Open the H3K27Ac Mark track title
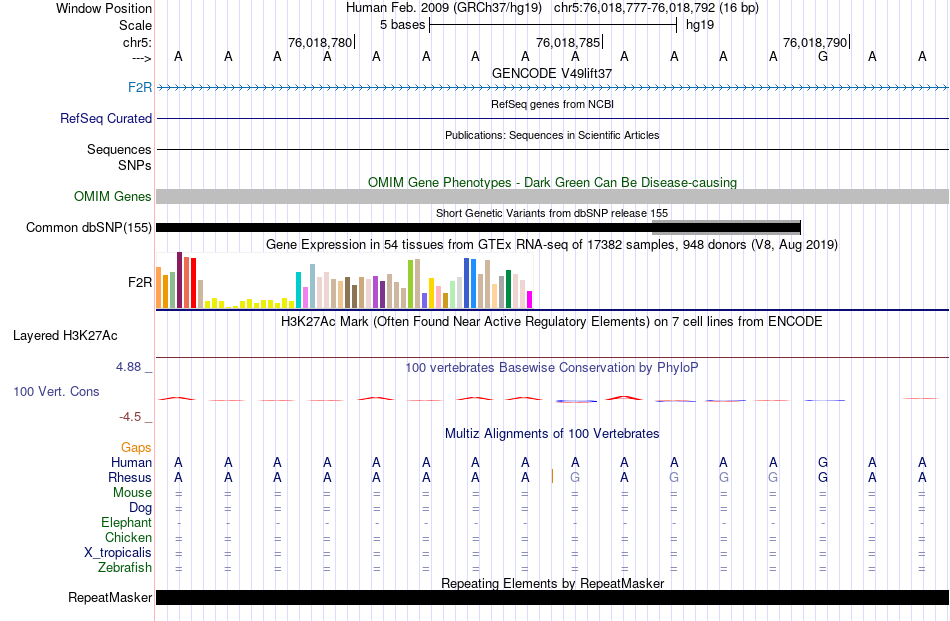 coord(552,322)
